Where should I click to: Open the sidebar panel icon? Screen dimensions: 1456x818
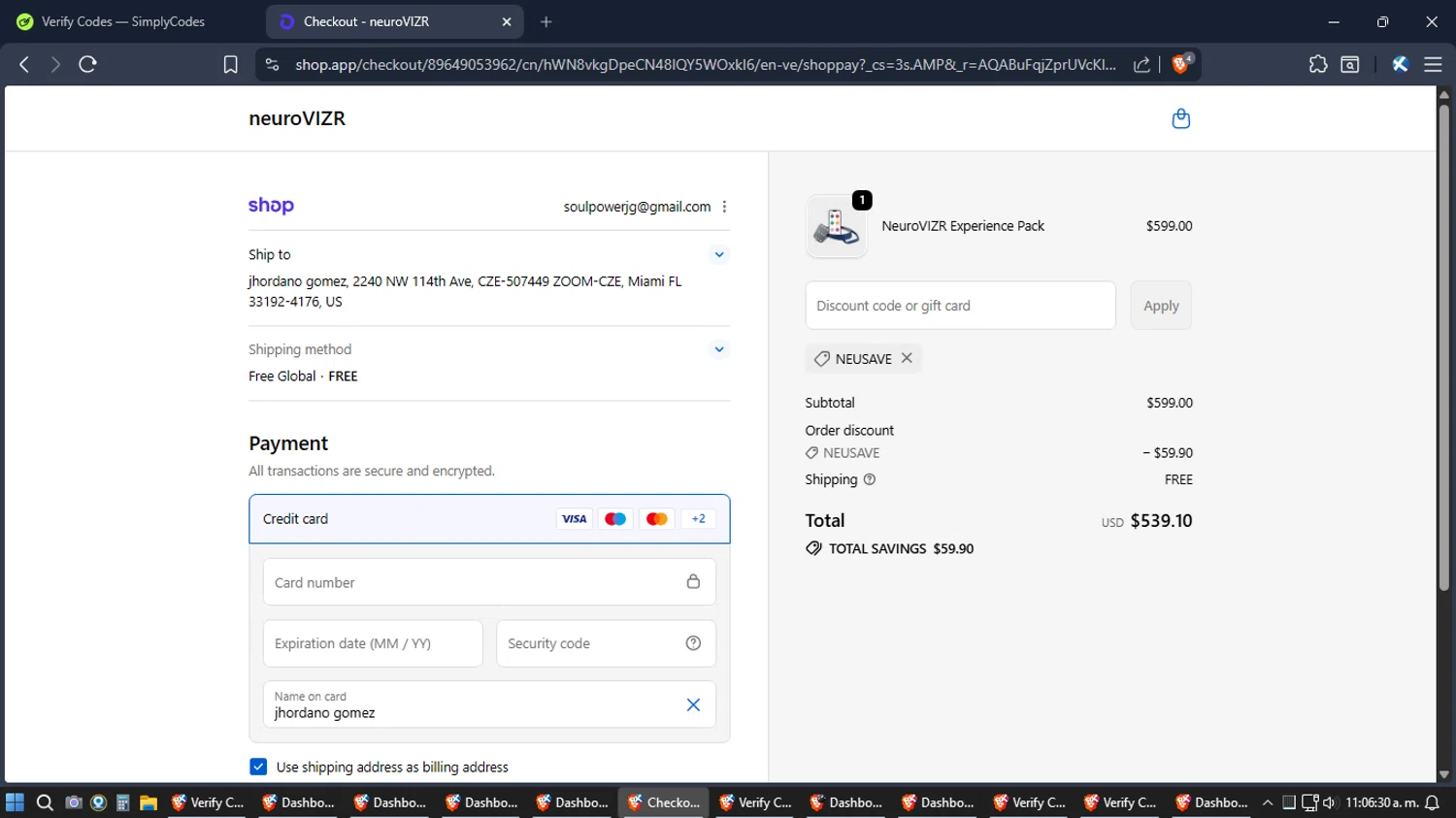(x=1350, y=64)
